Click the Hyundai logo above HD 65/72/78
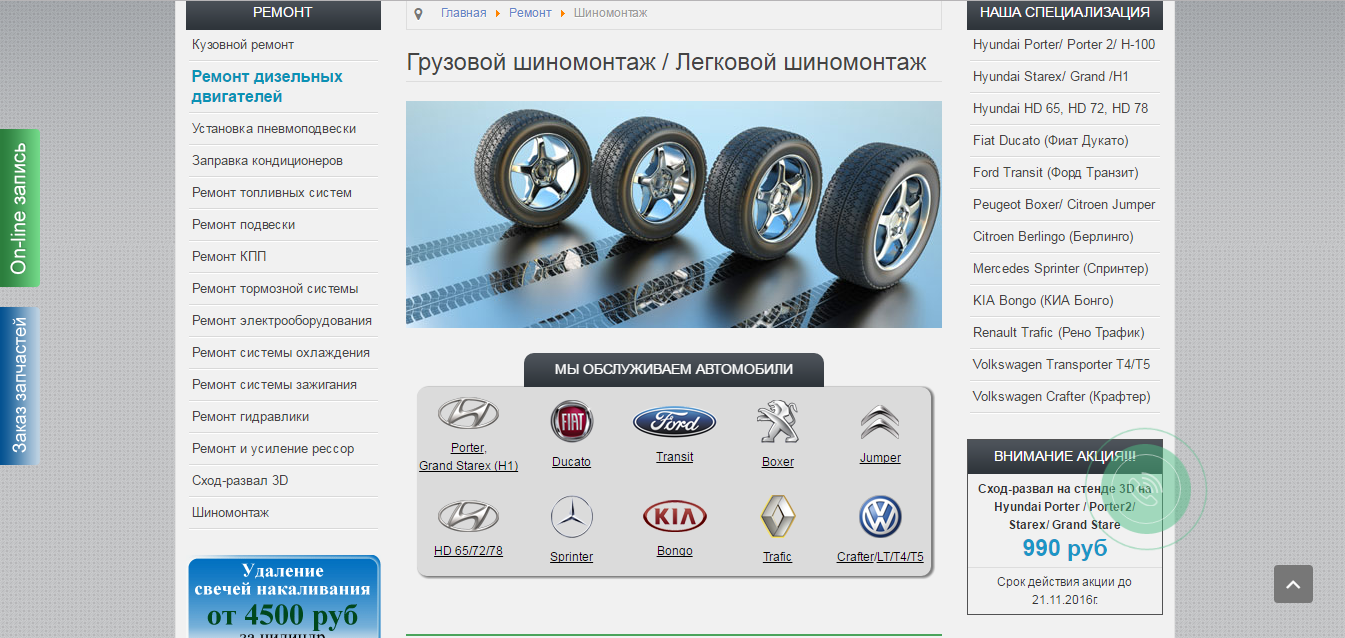This screenshot has width=1345, height=638. (468, 516)
